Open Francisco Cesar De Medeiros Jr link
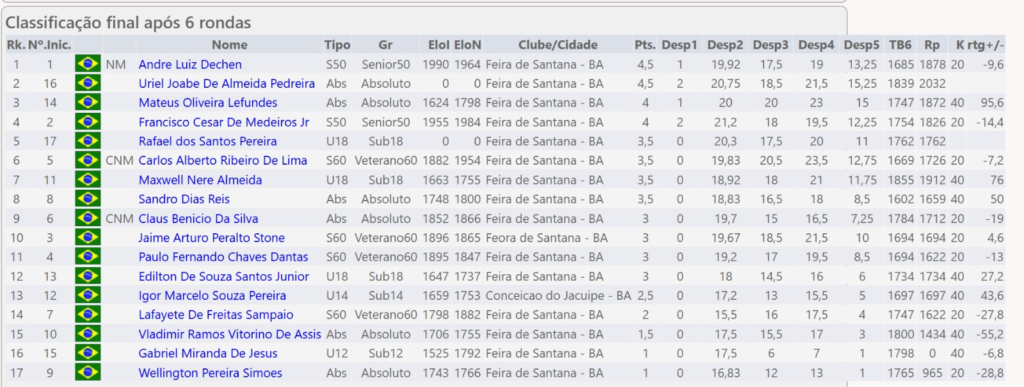This screenshot has height=387, width=1024. pos(224,122)
